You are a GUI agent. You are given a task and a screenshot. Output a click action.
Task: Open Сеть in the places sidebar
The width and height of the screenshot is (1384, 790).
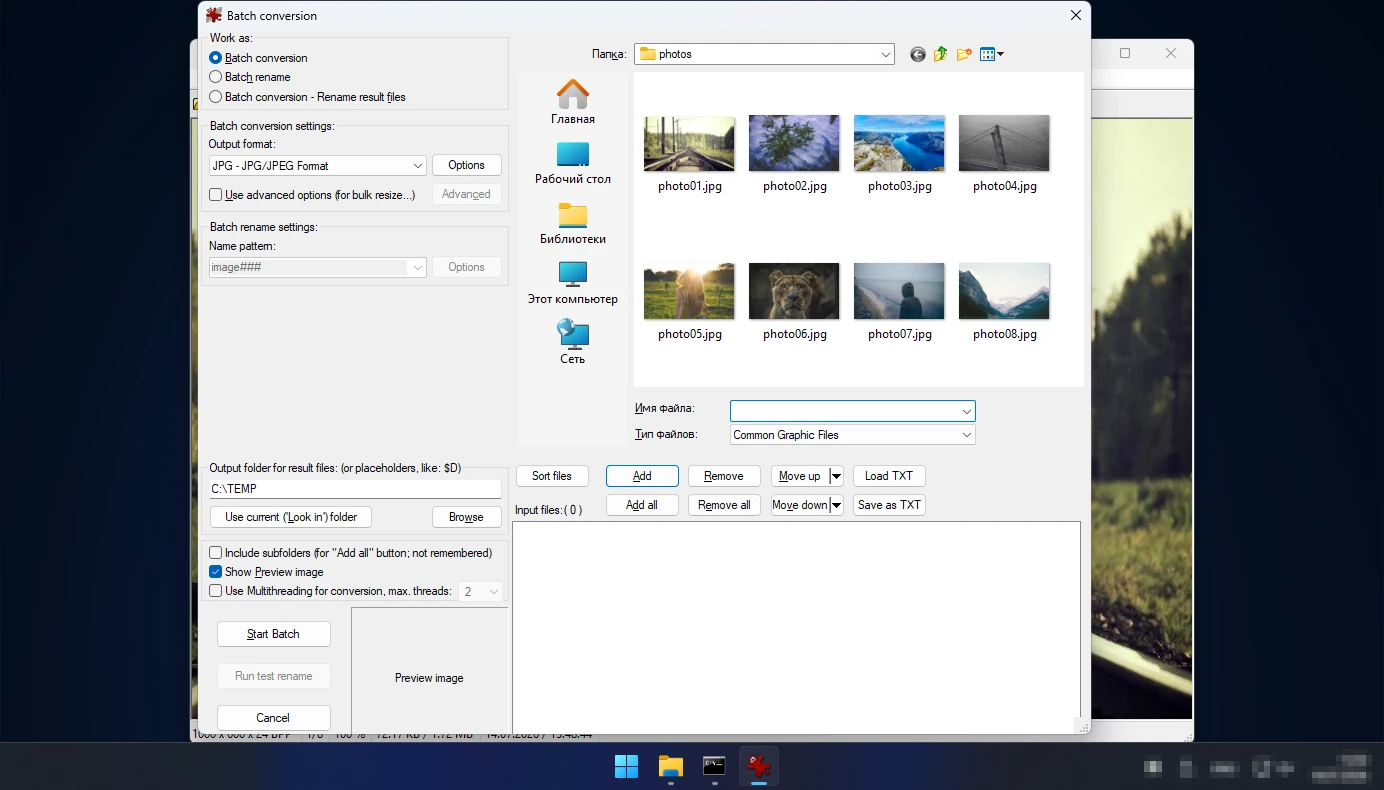(573, 343)
